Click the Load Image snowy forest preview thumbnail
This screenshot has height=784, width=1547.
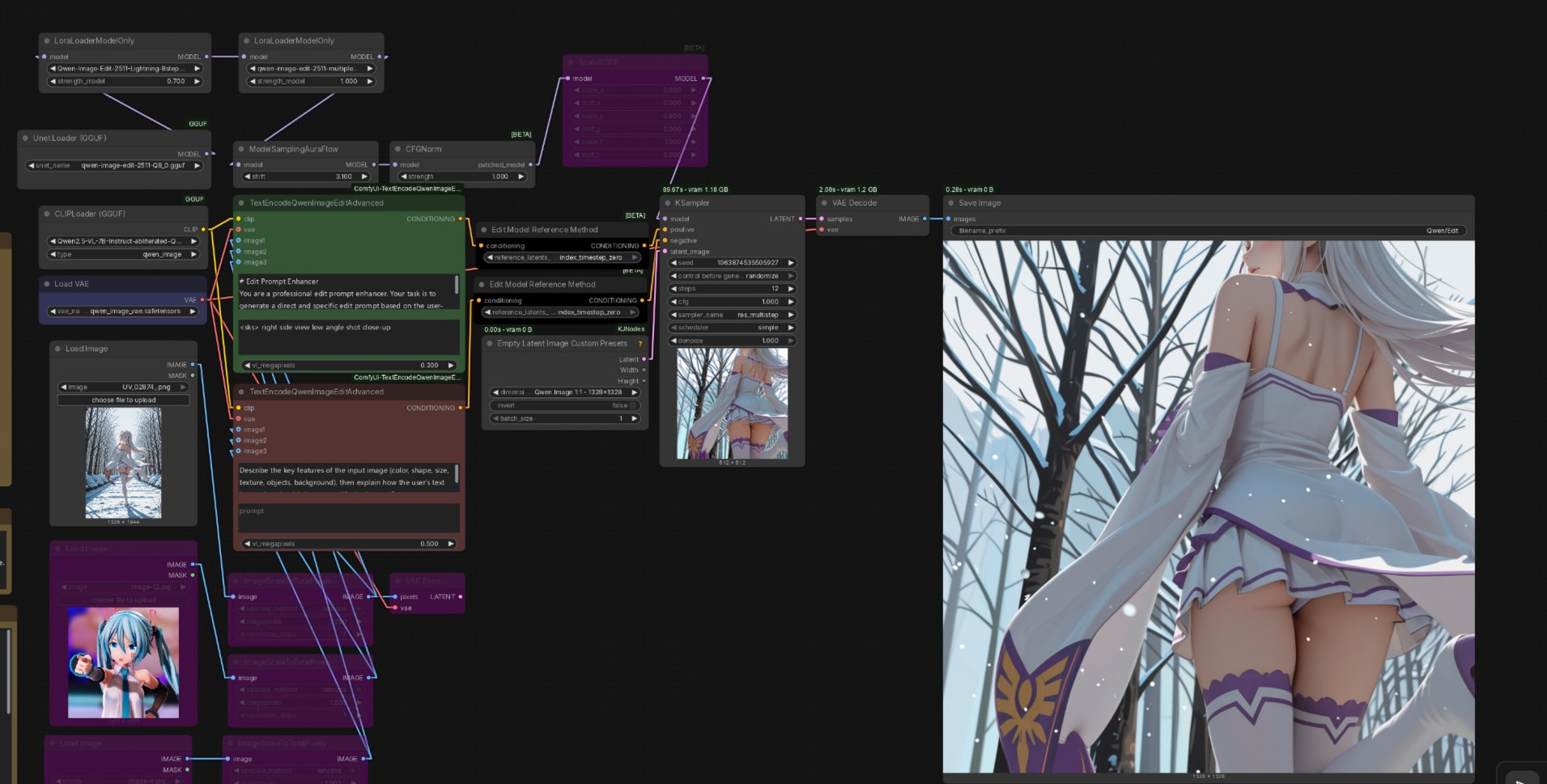123,463
